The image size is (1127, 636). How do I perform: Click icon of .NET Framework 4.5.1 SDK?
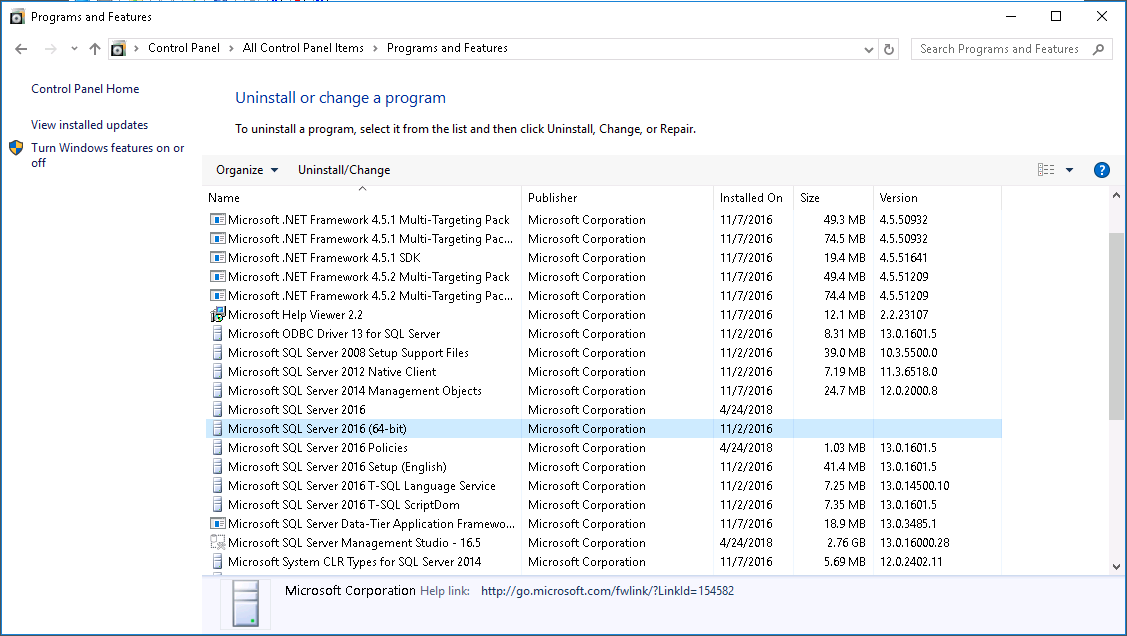pos(217,258)
